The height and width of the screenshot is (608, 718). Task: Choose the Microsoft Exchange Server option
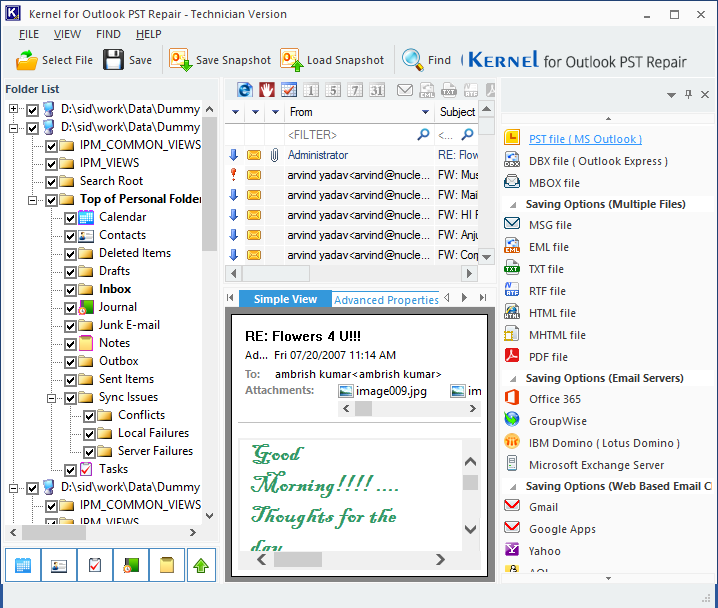point(596,465)
